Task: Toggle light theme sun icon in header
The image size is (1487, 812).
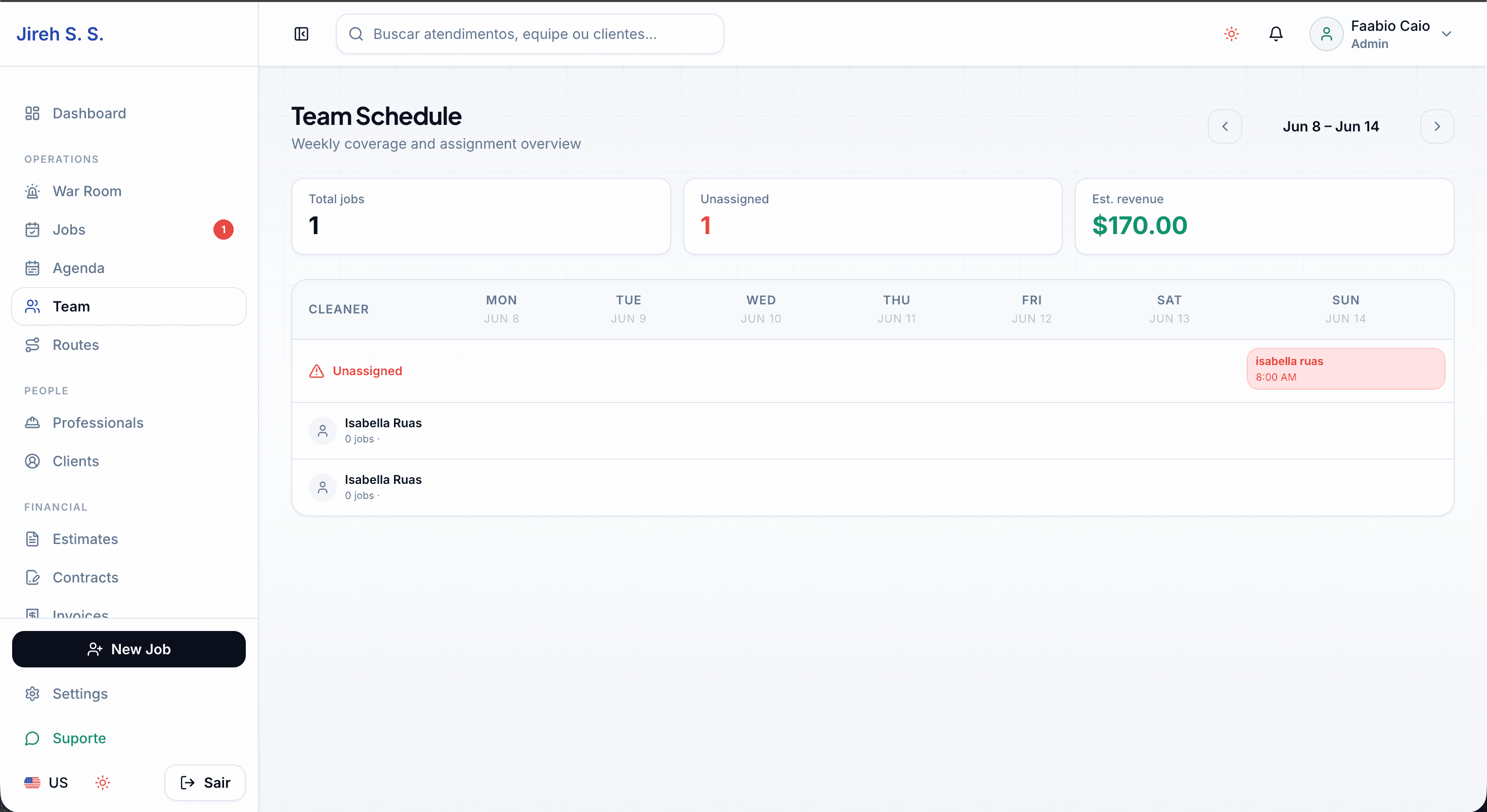Action: coord(1231,34)
